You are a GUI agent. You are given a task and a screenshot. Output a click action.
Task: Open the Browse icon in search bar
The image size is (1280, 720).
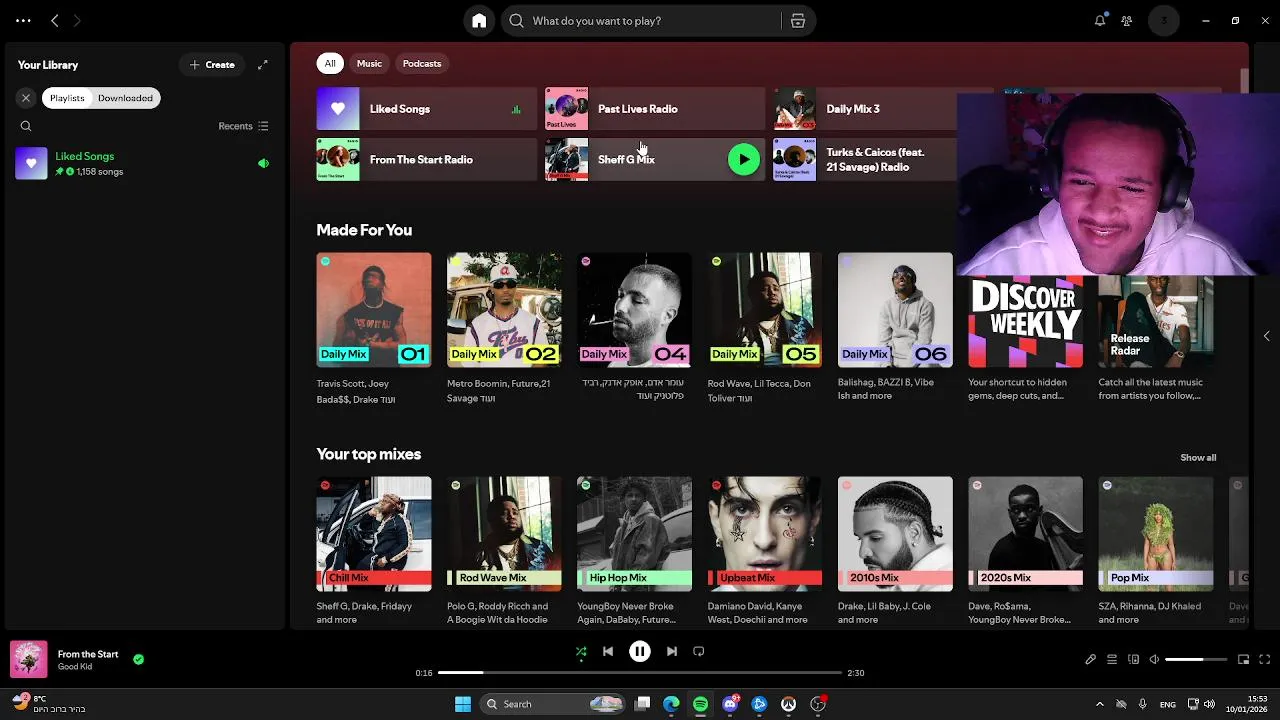[x=798, y=20]
